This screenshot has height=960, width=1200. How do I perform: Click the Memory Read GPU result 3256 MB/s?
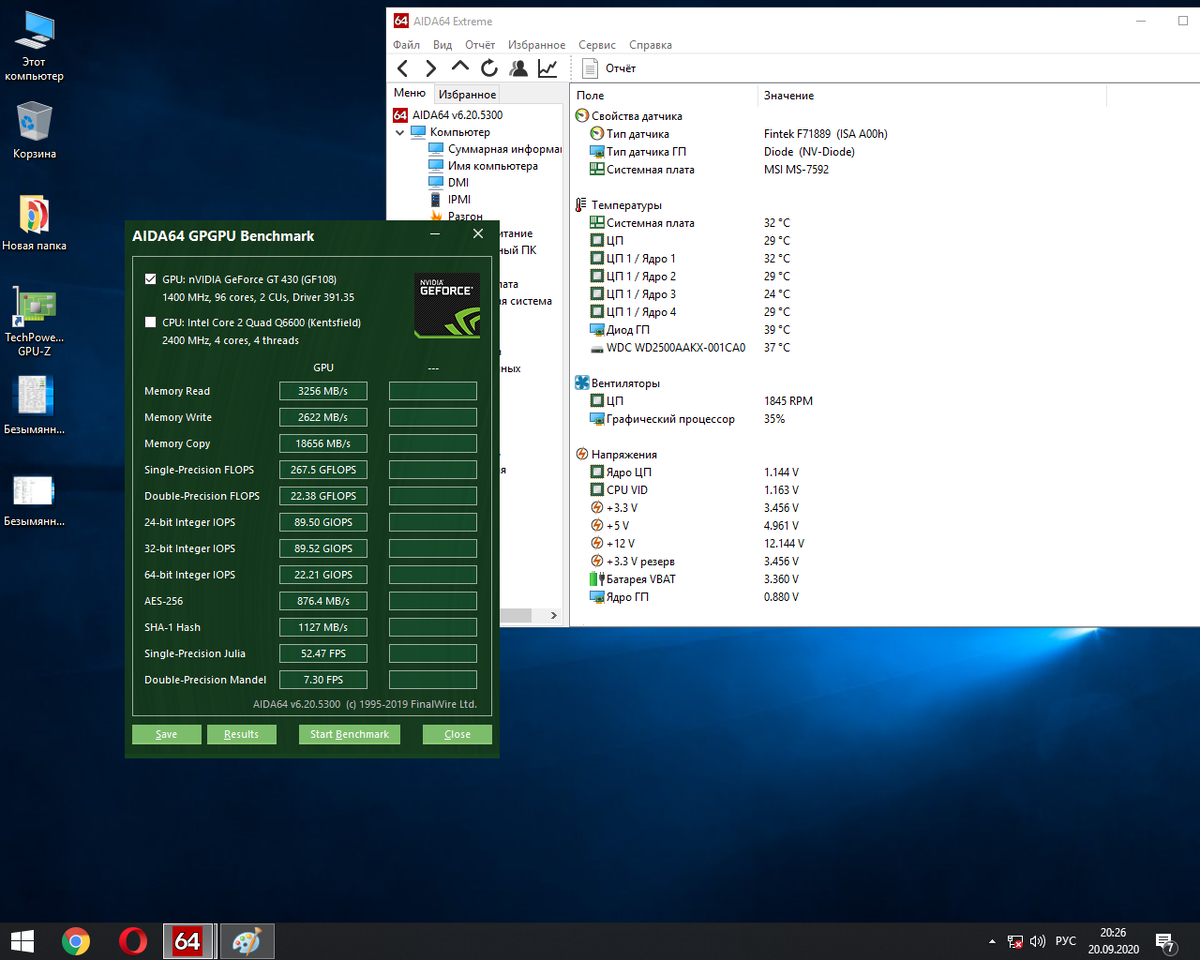click(323, 391)
